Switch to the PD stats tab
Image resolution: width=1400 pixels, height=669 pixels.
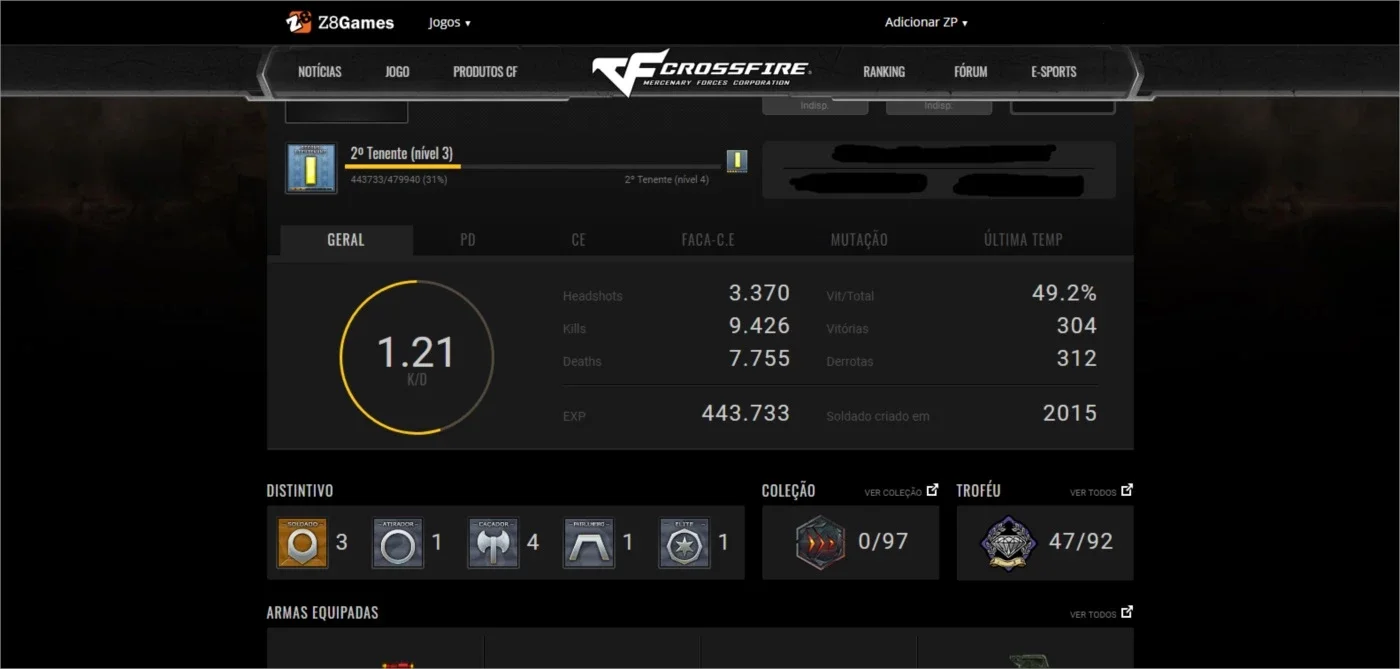coord(468,240)
